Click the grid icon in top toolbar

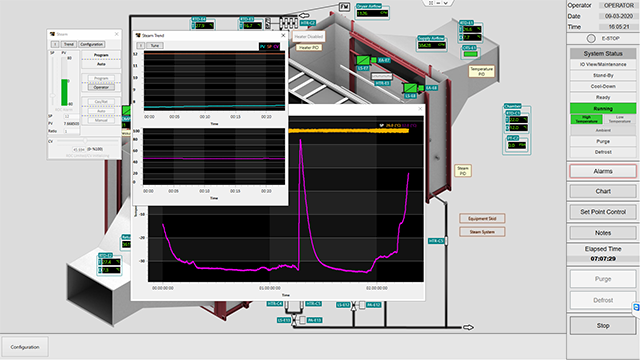pos(431,2)
